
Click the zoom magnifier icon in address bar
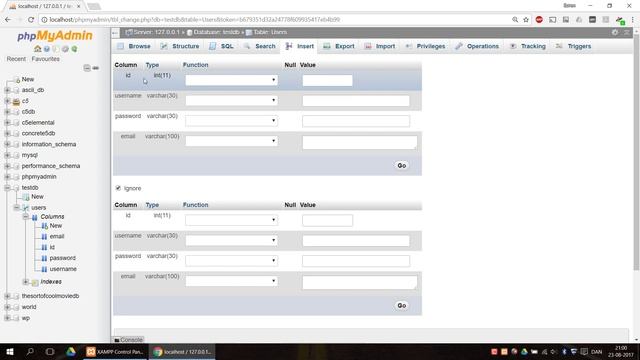pos(515,20)
